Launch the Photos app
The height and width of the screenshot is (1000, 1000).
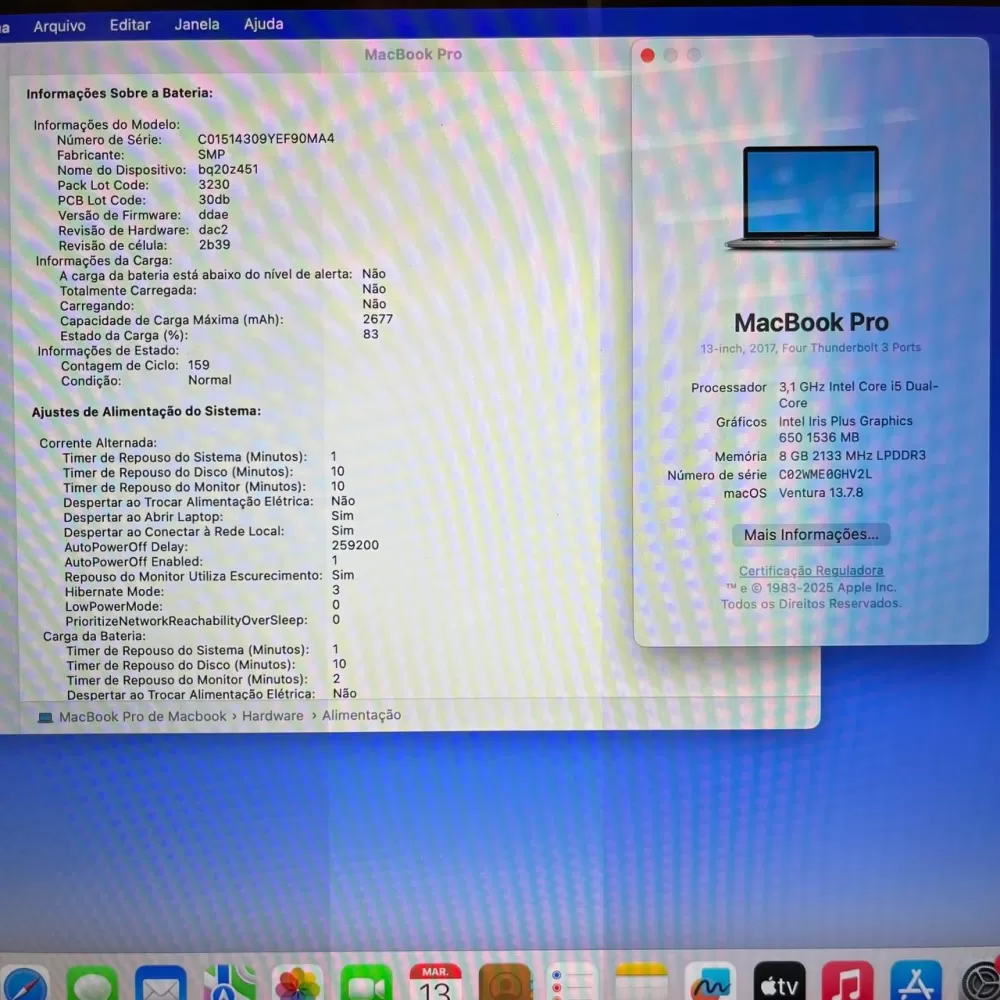[x=298, y=984]
